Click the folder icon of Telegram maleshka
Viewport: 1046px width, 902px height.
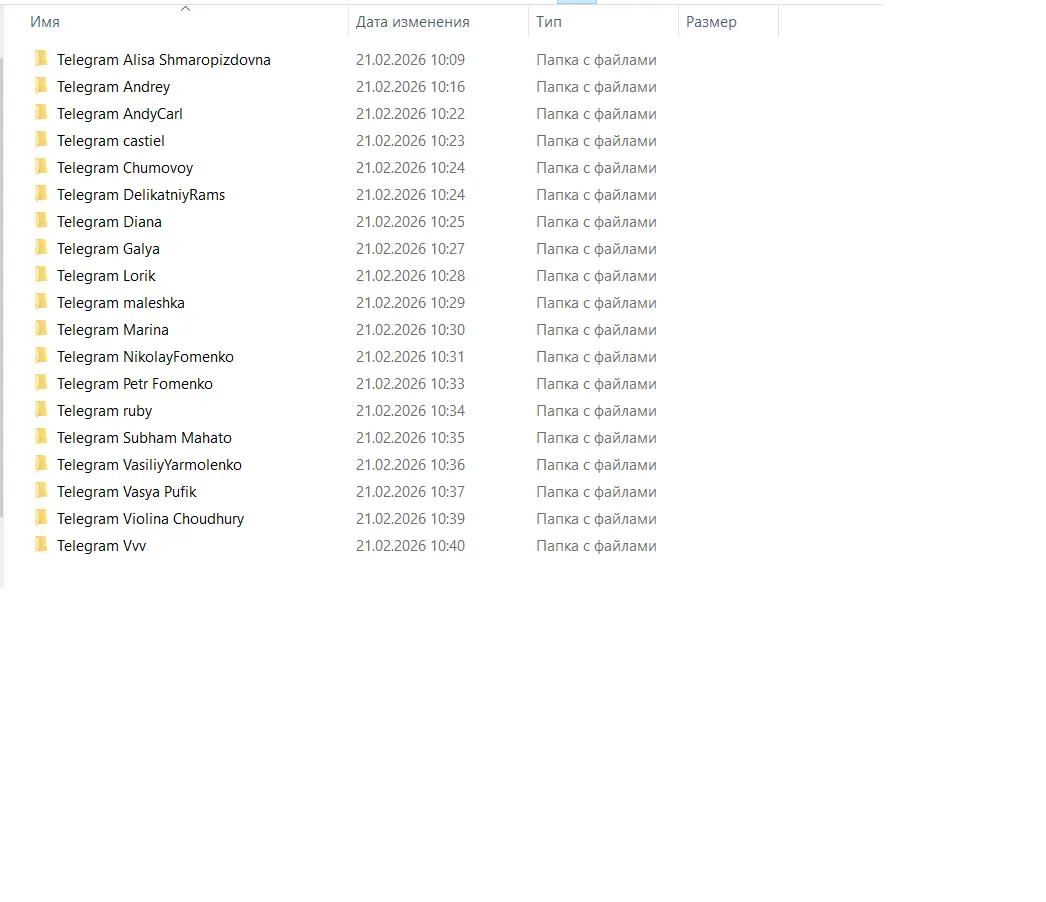[41, 302]
